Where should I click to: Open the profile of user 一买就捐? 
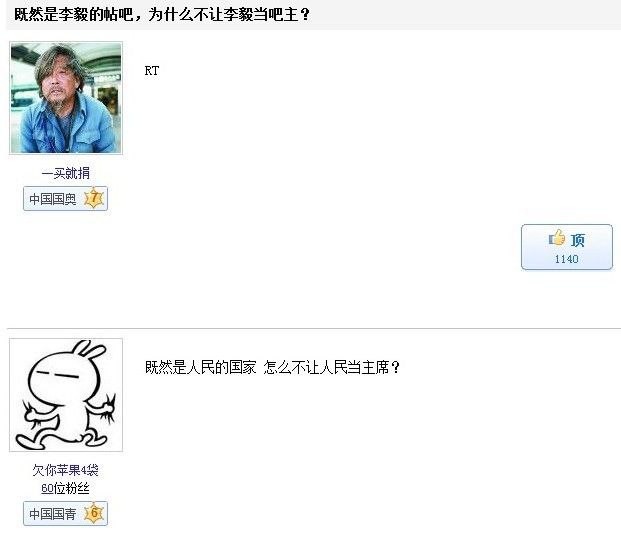tap(66, 173)
